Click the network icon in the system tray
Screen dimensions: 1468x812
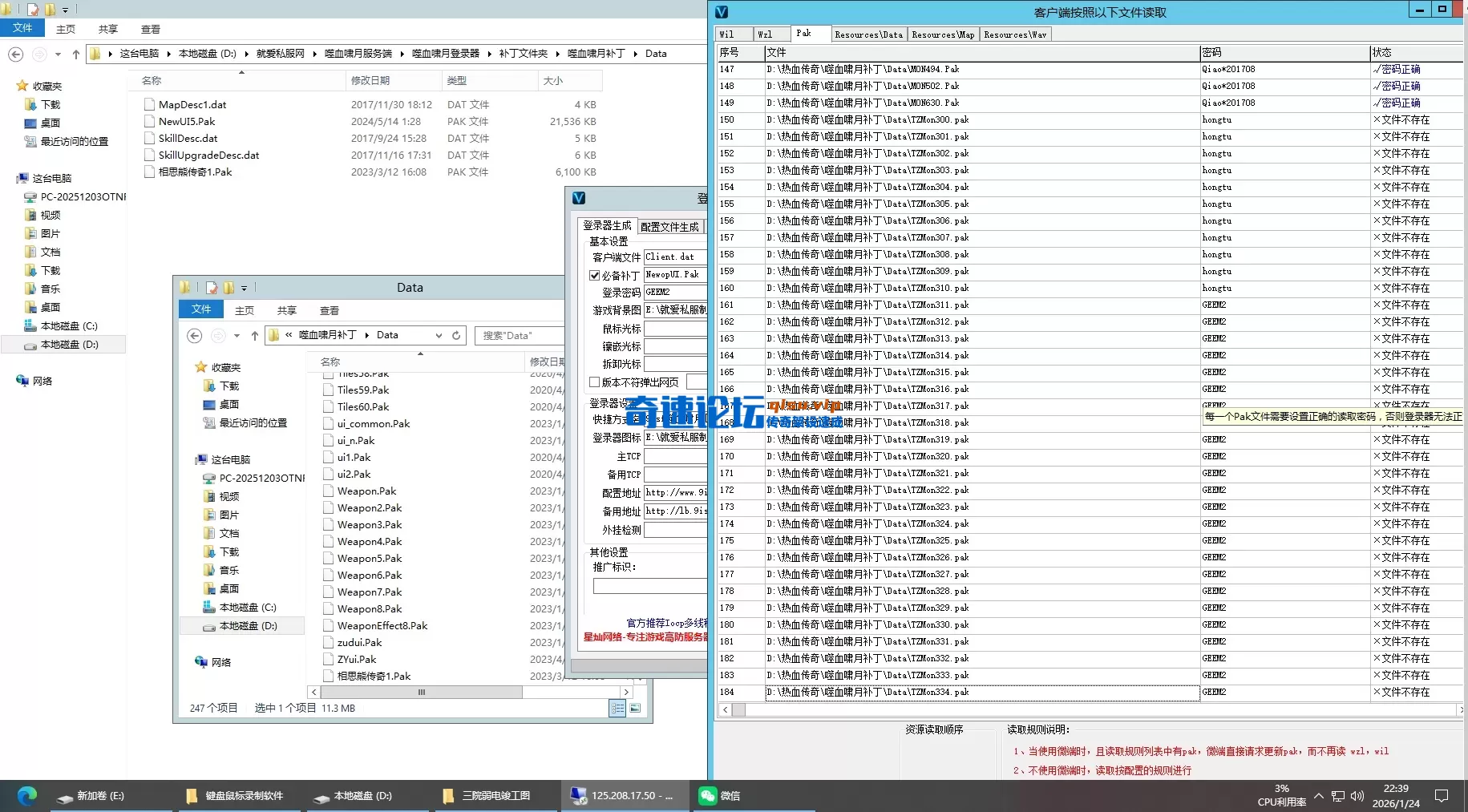coord(1337,795)
